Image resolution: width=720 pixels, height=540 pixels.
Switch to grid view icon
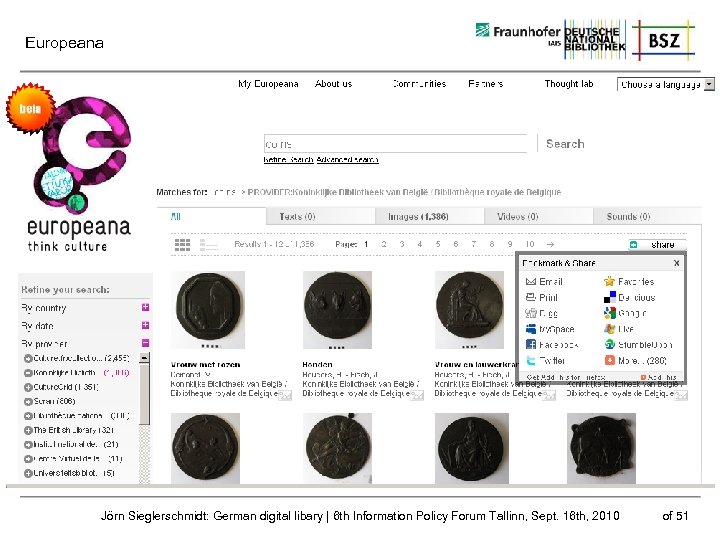click(x=182, y=245)
